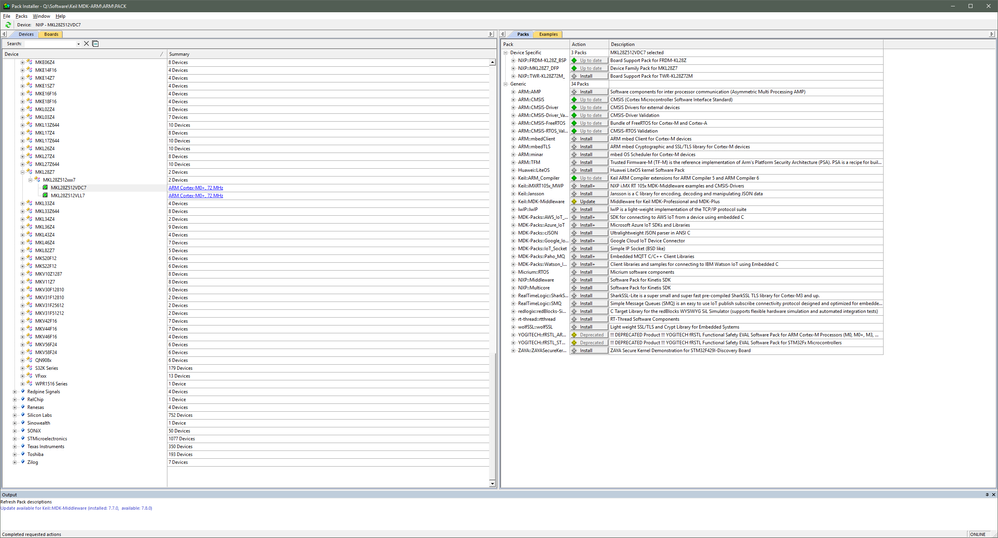This screenshot has height=538, width=998.
Task: Open the Window menu
Action: coord(41,16)
